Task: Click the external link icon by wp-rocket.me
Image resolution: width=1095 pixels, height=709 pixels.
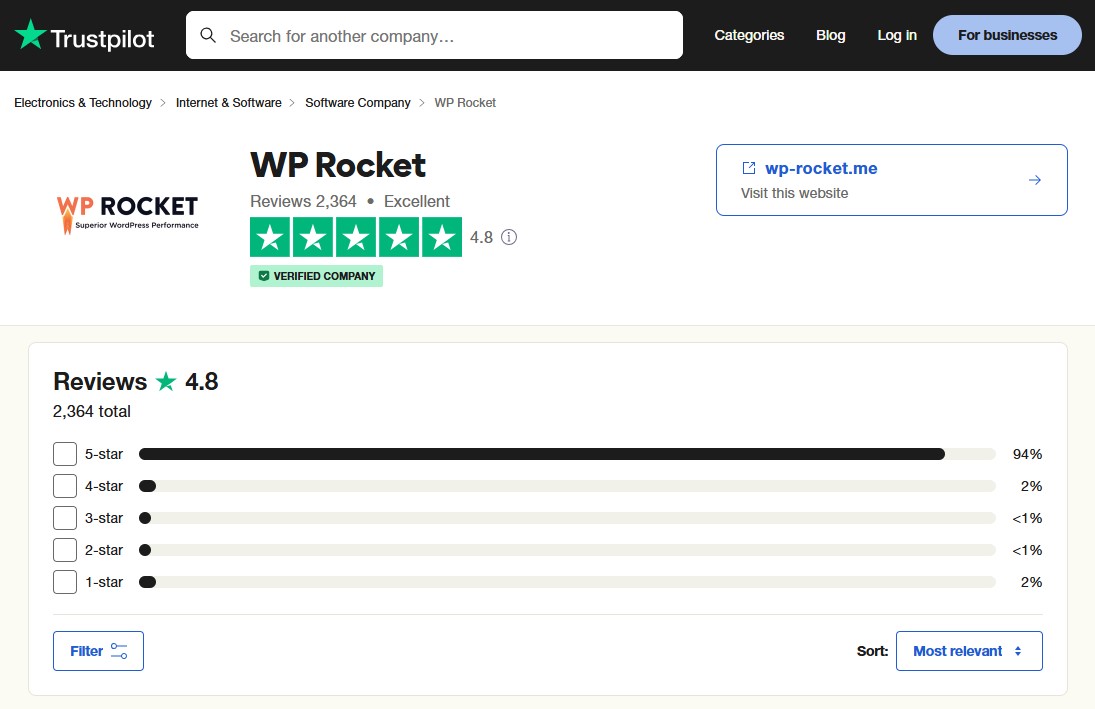Action: 749,168
